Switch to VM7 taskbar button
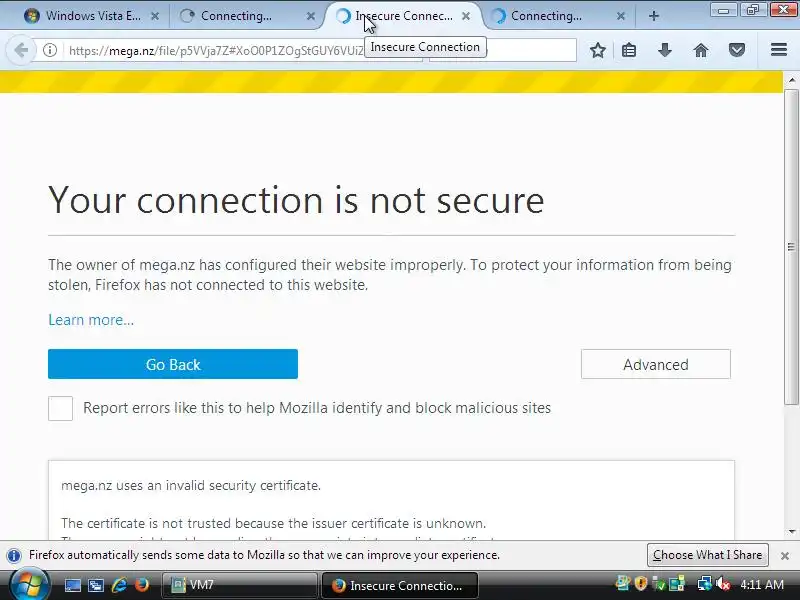Viewport: 800px width, 600px height. (x=240, y=585)
